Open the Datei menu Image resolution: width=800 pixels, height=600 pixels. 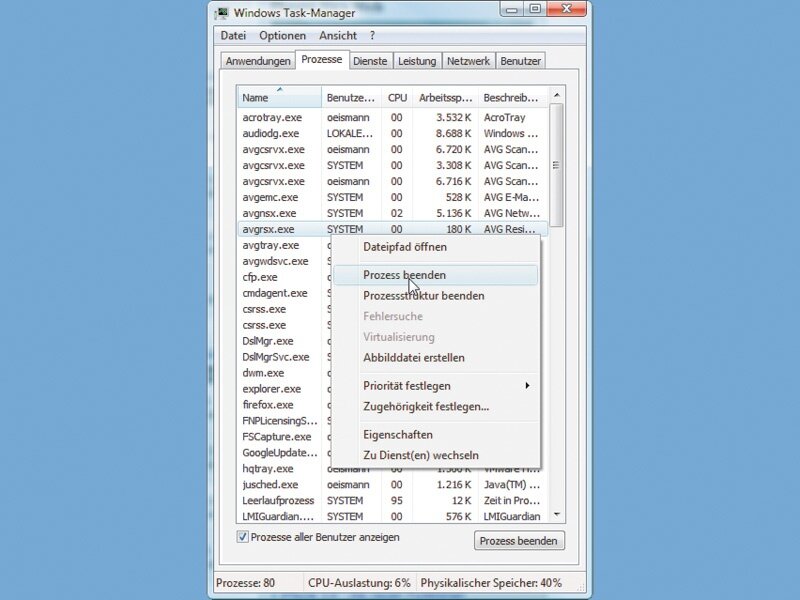tap(232, 35)
